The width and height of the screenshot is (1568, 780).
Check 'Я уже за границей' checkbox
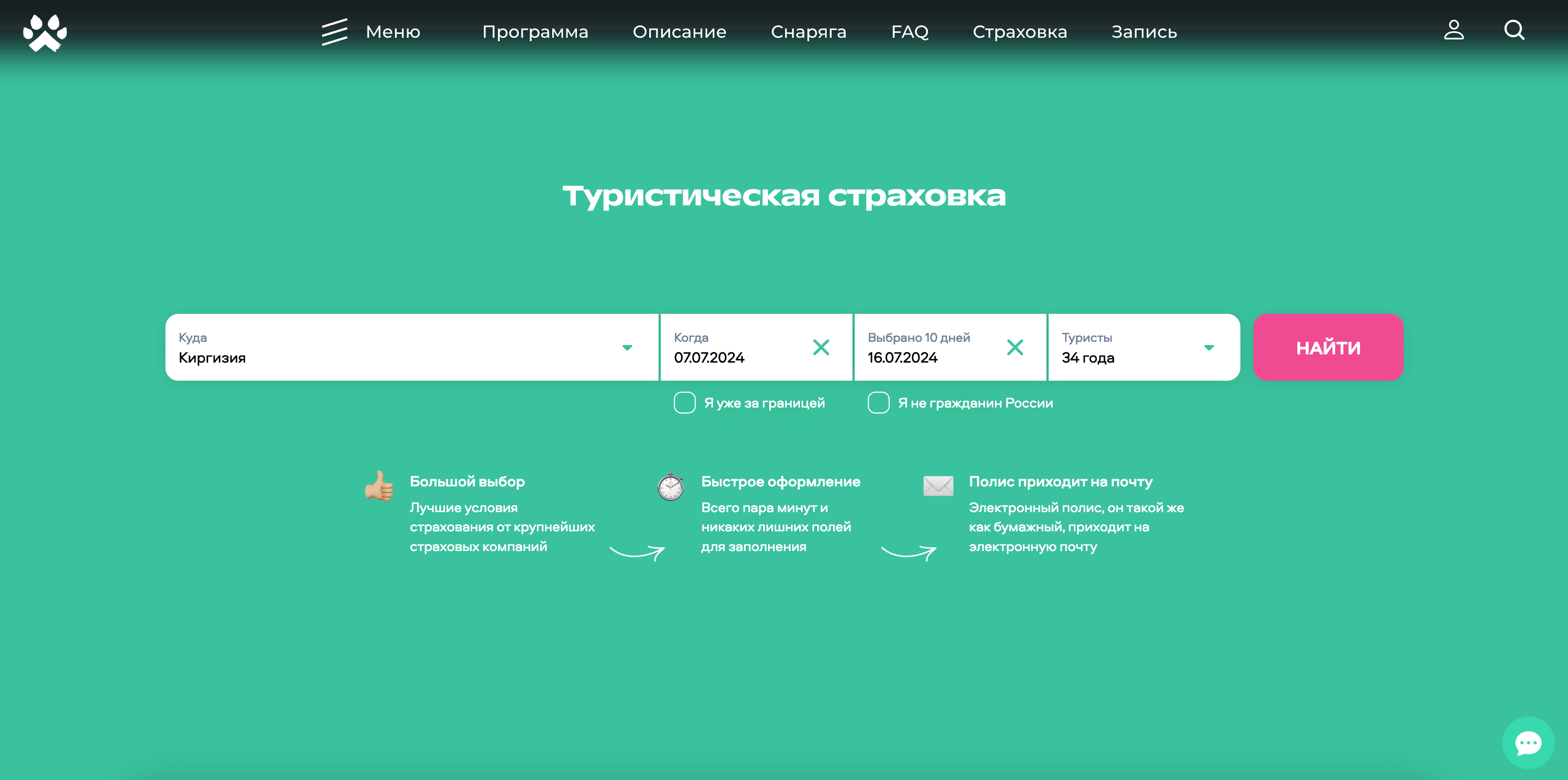pyautogui.click(x=684, y=403)
